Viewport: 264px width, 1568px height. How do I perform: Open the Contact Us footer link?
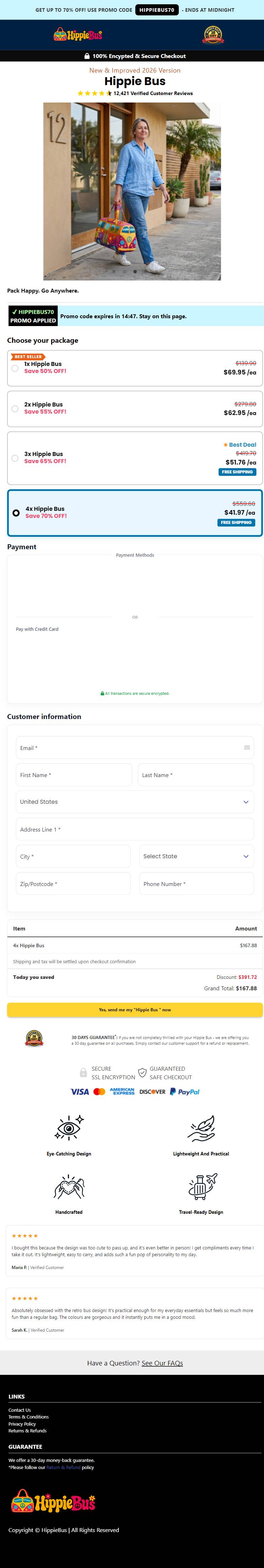pos(20,1410)
